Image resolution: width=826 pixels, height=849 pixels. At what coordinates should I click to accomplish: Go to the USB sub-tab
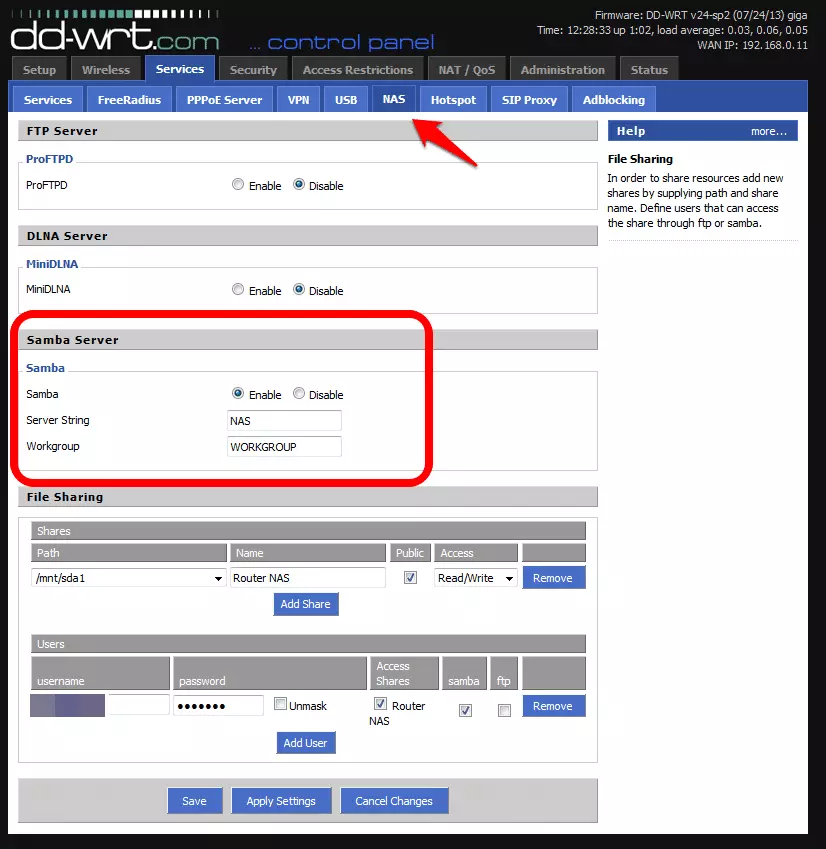tap(346, 100)
